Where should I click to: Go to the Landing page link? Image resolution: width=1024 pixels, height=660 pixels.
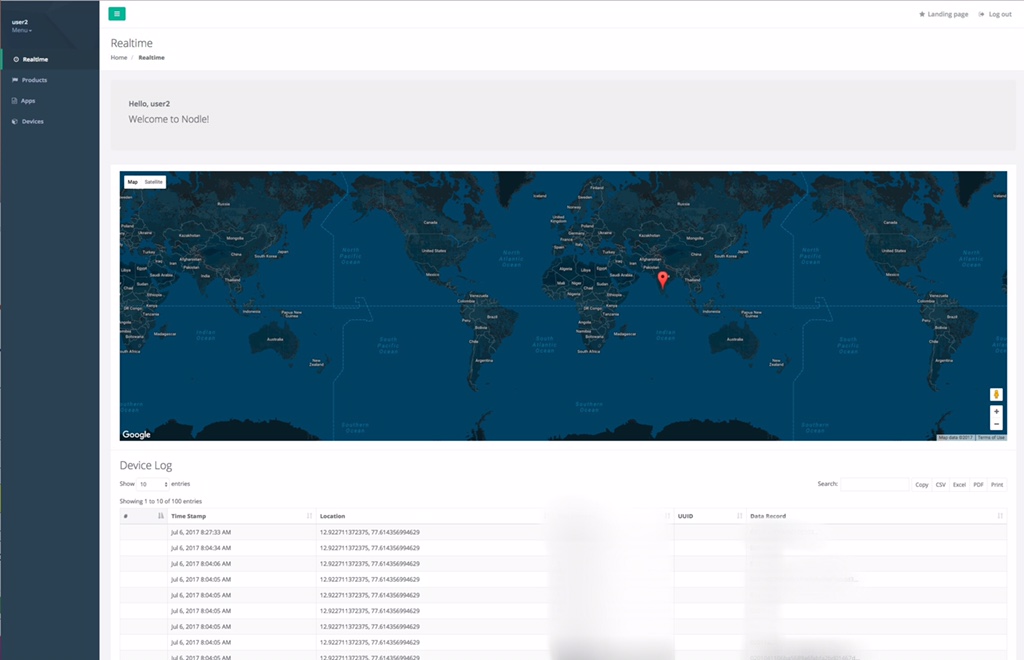(x=947, y=14)
